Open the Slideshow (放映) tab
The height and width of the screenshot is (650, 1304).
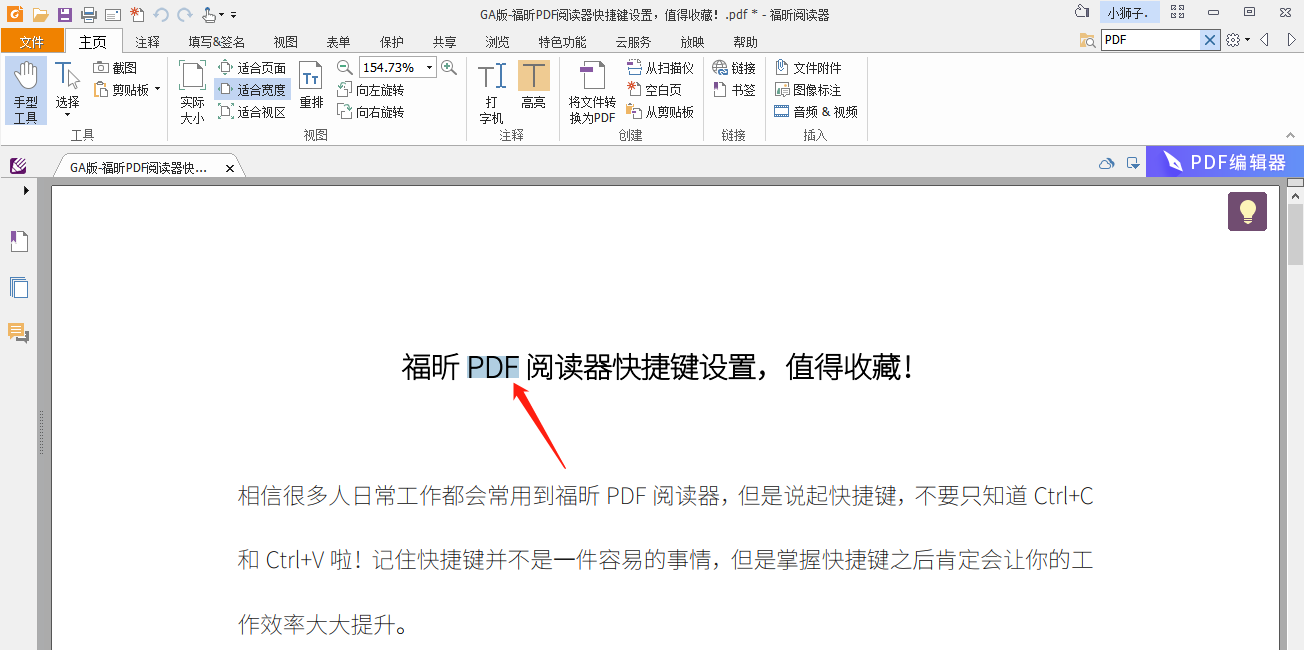pyautogui.click(x=692, y=42)
